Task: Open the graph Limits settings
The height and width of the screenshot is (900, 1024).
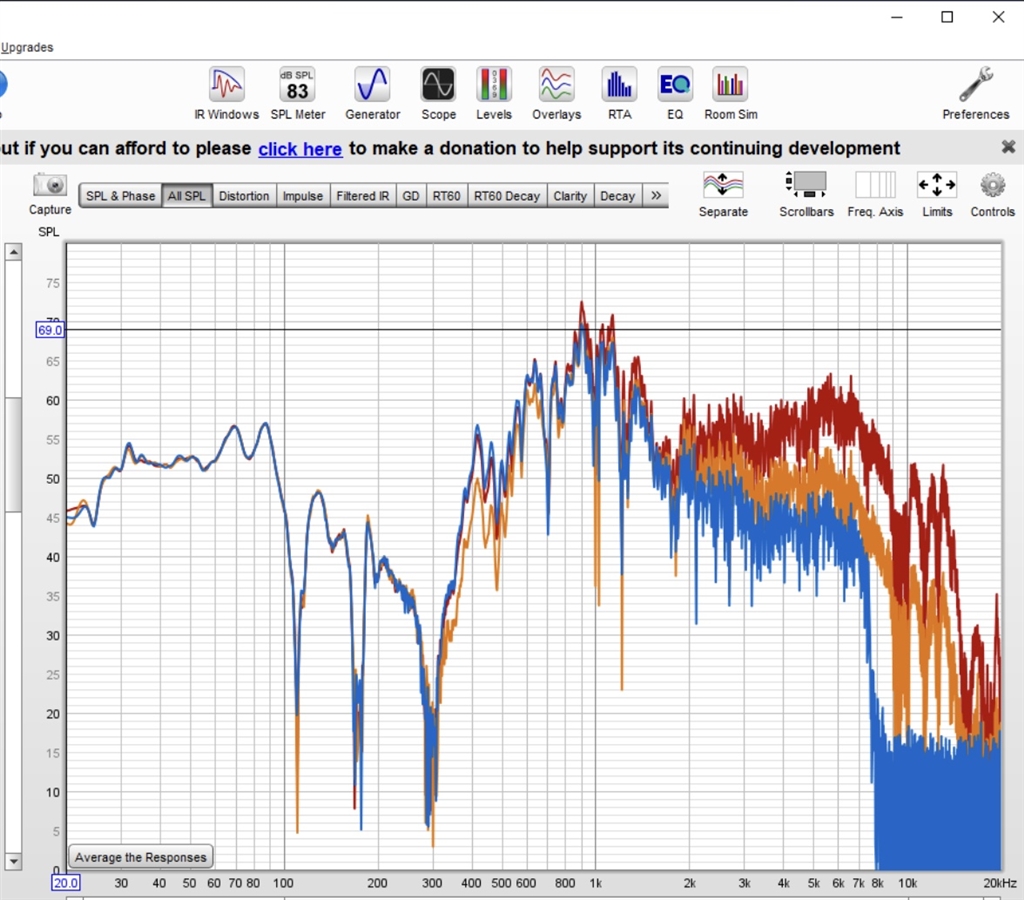Action: (937, 194)
